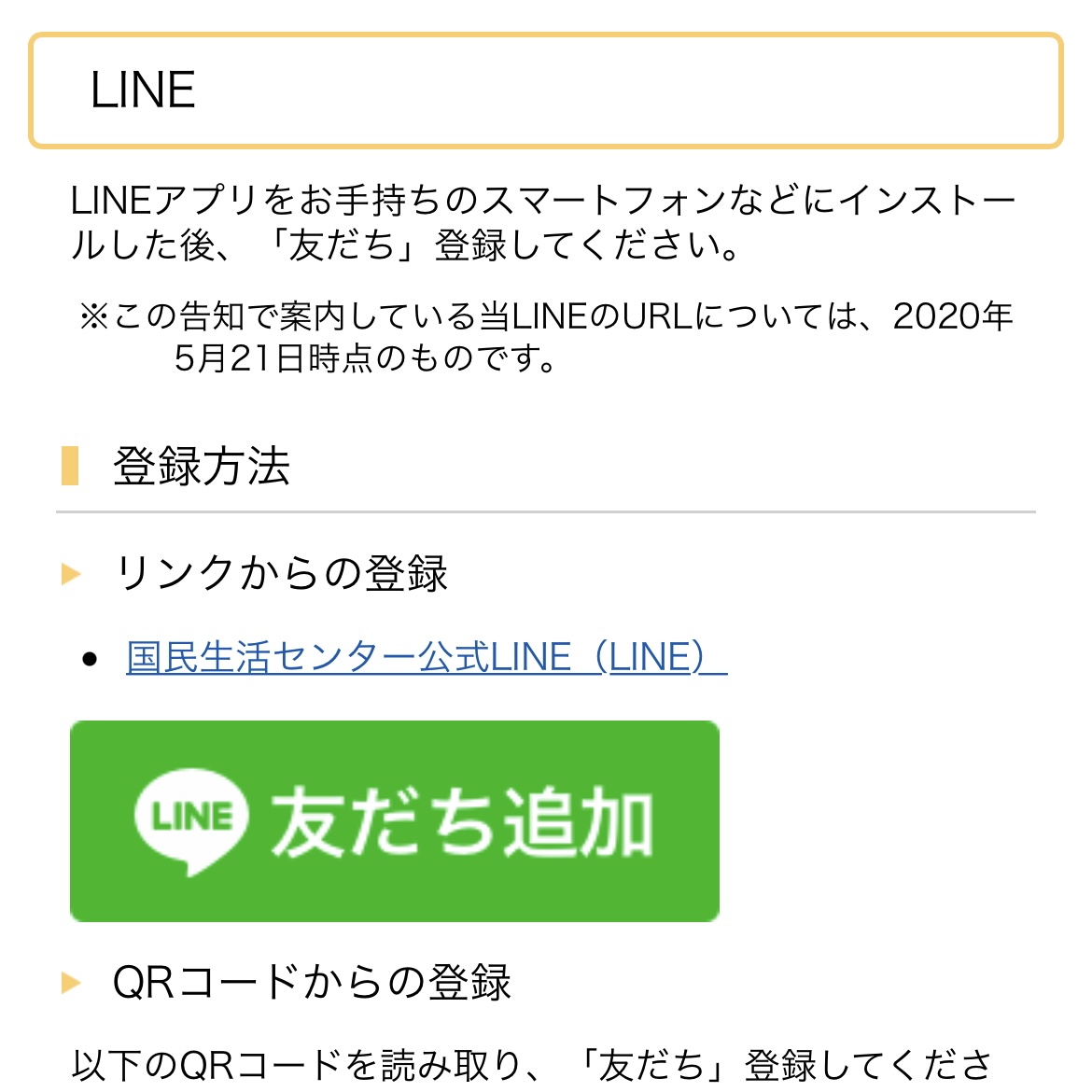Open the 国民生活センター公式LINE link
1092x1092 pixels.
coord(347,657)
